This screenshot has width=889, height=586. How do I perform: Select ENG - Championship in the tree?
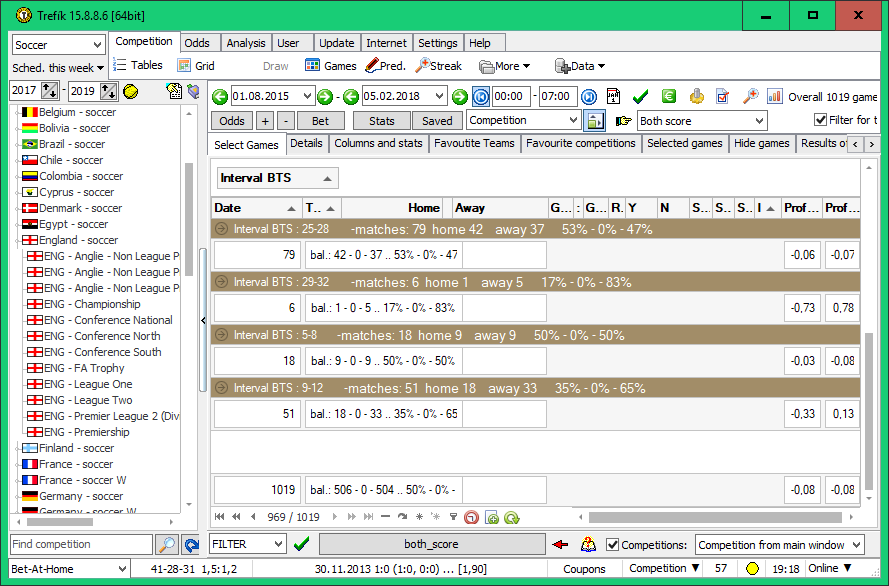coord(92,304)
